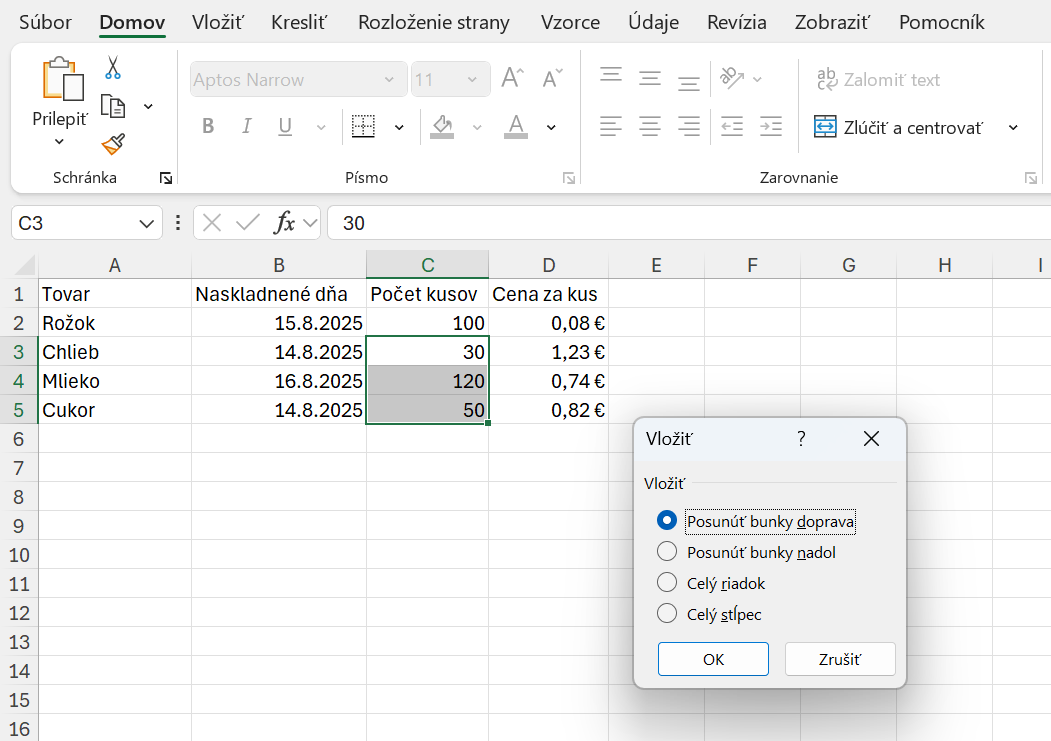
Task: Toggle Italic formatting
Action: click(x=247, y=126)
